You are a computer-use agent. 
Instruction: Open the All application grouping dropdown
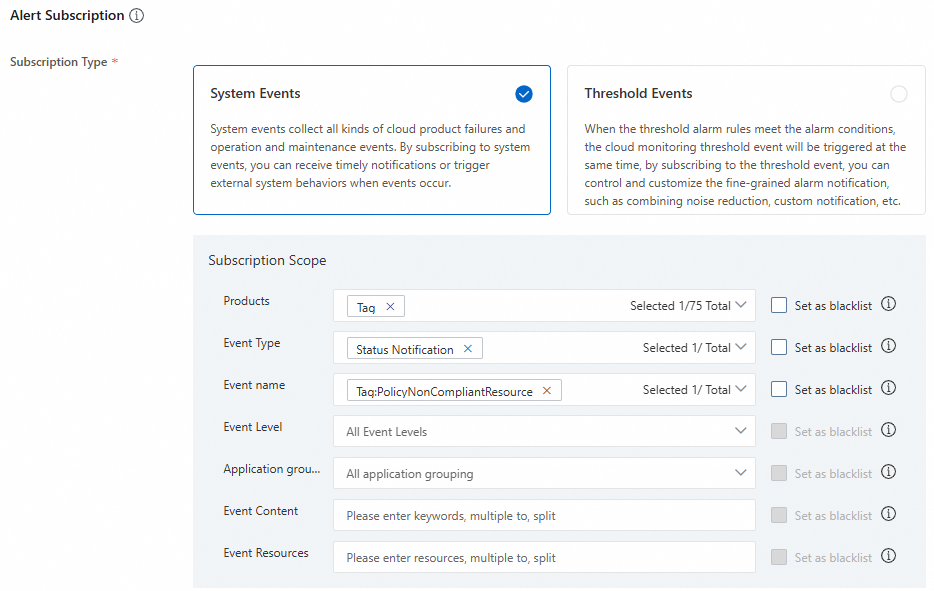pos(544,474)
